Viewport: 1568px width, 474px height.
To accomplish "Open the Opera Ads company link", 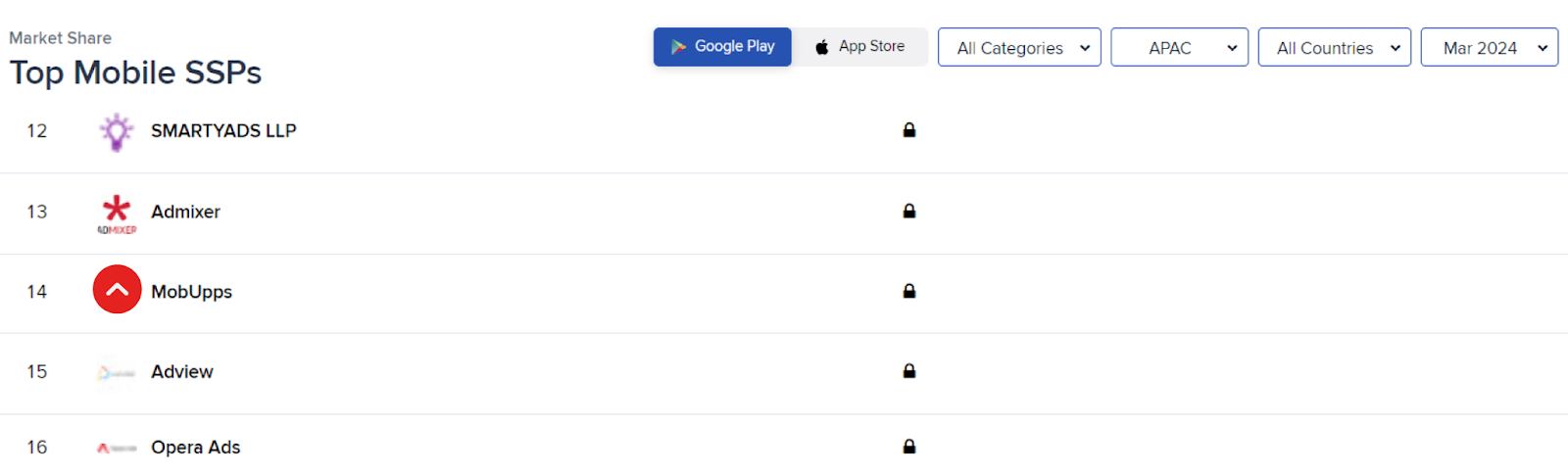I will click(196, 448).
